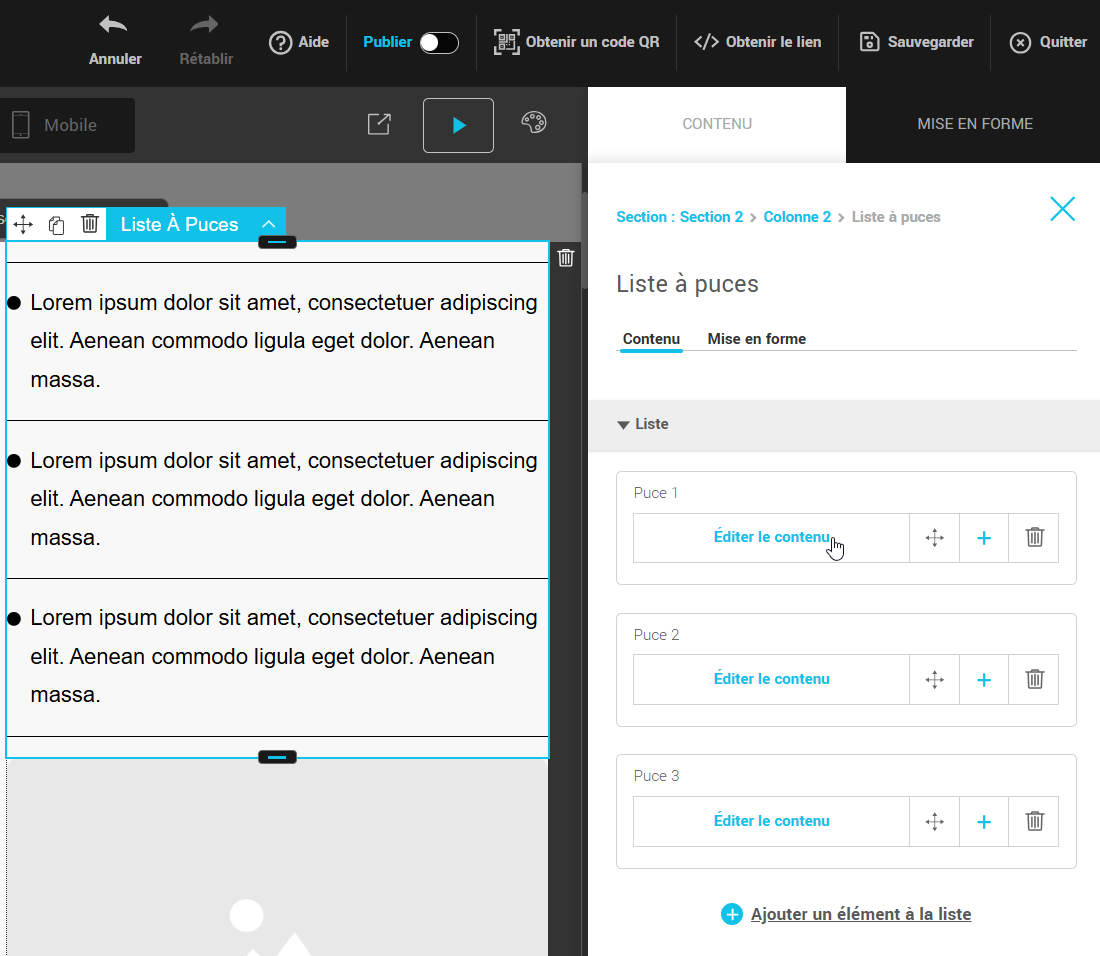The width and height of the screenshot is (1100, 956).
Task: Open the color palette theme icon
Action: coord(534,123)
